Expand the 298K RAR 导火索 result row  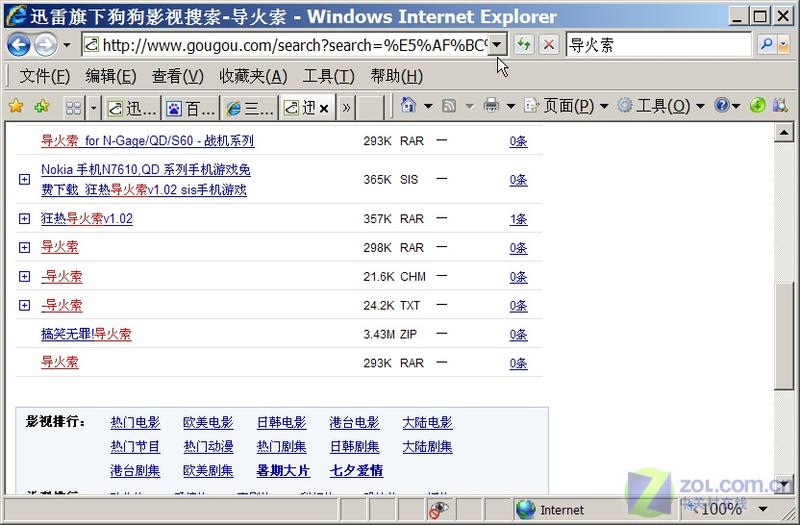point(24,247)
